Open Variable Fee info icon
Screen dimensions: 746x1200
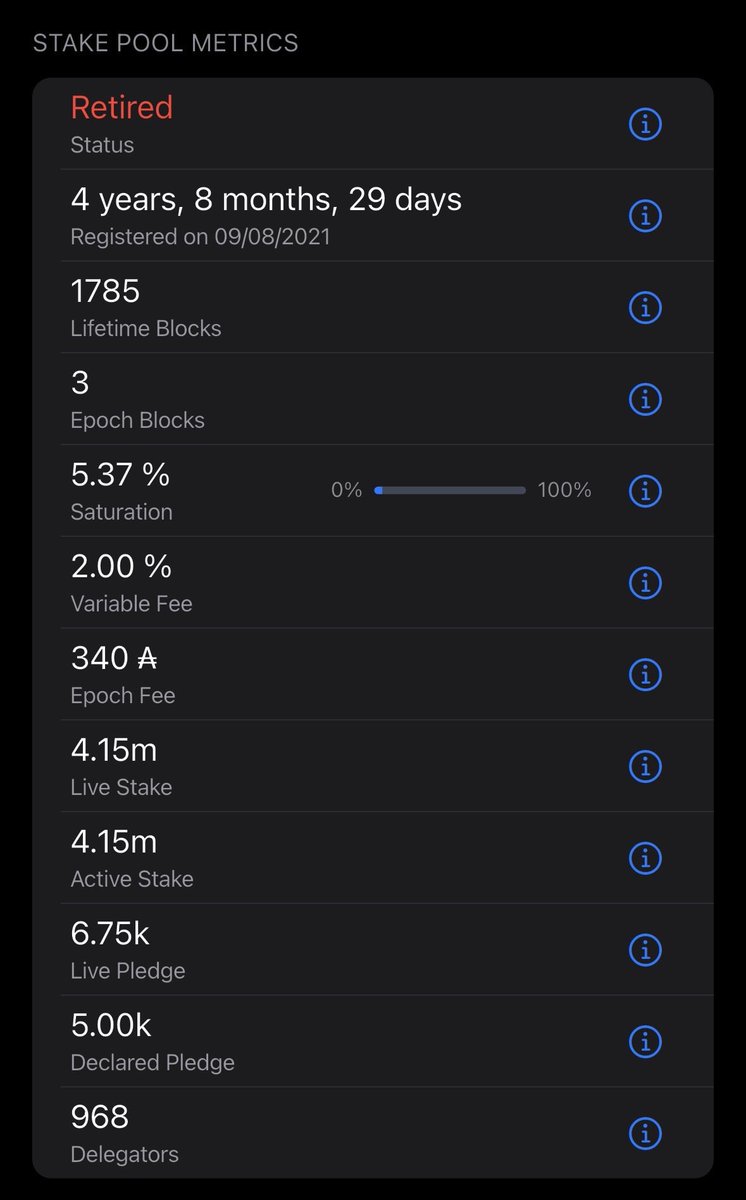click(x=645, y=582)
